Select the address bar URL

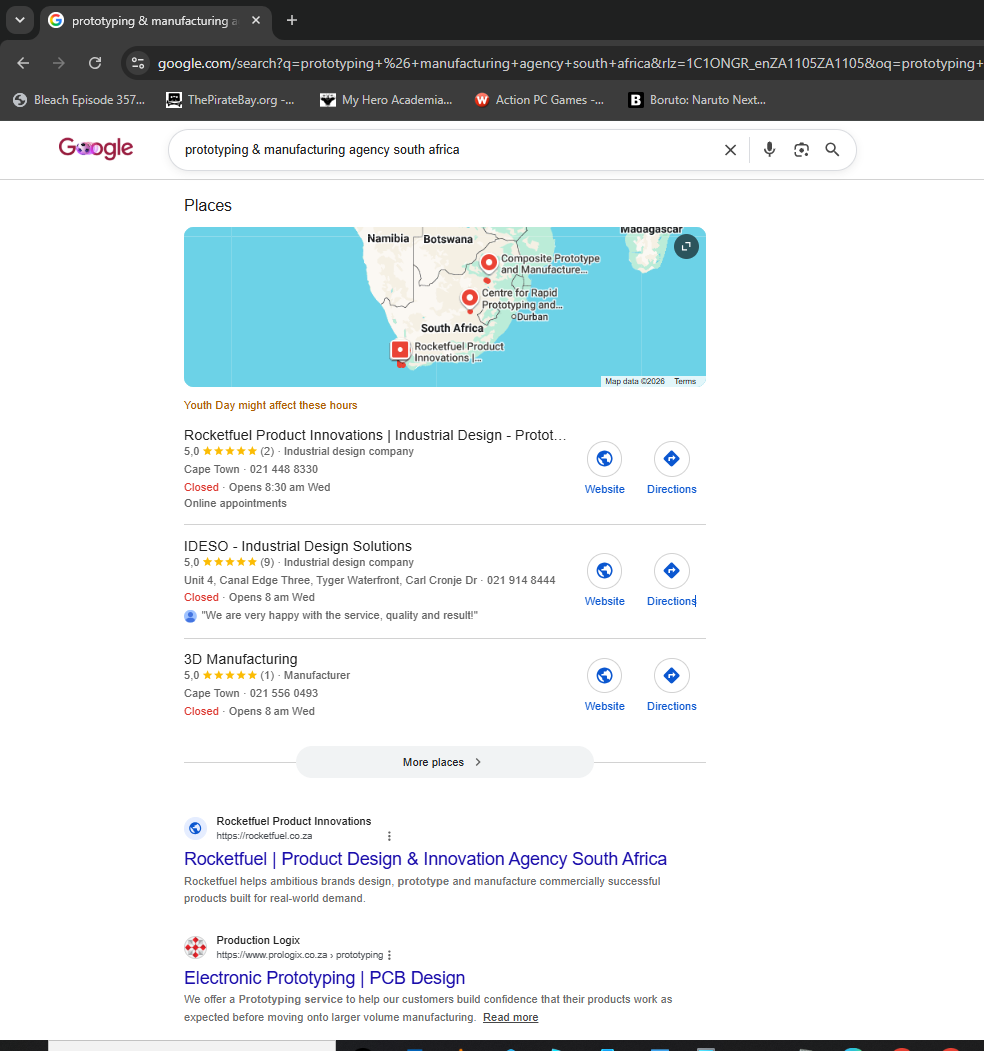coord(570,63)
